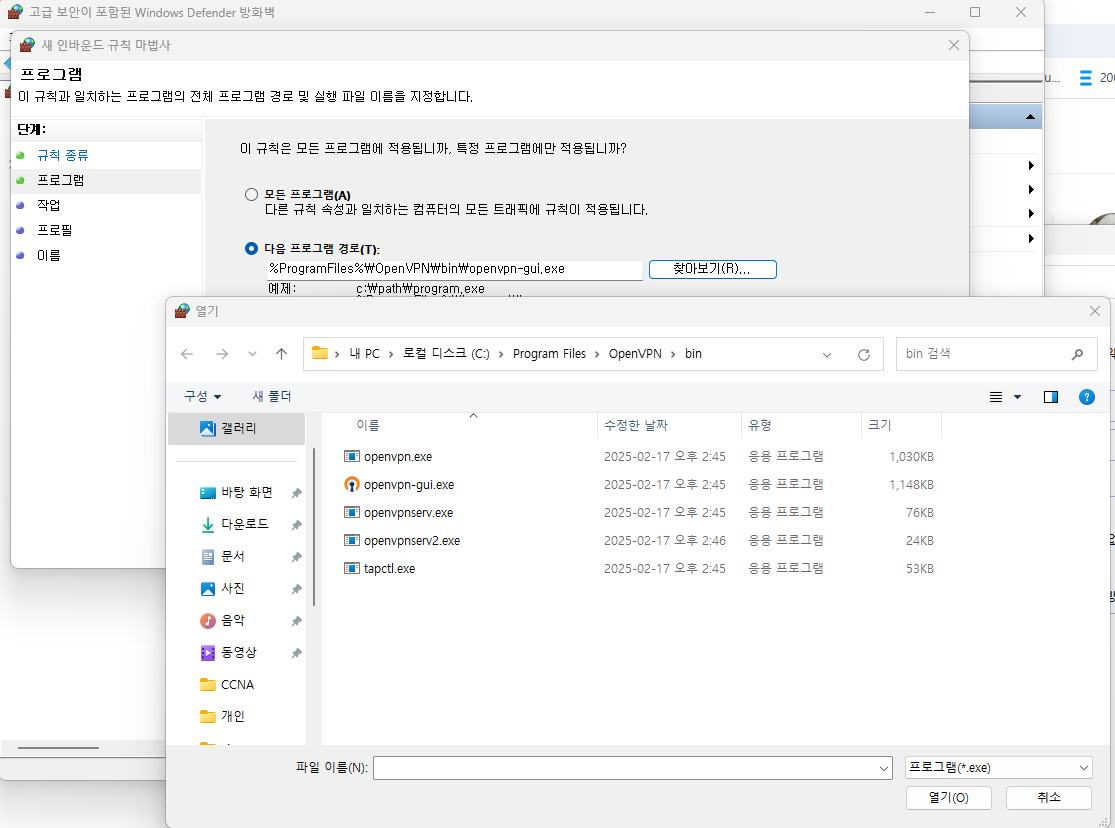The width and height of the screenshot is (1115, 828).
Task: Select openvpnserv2.exe file
Action: point(412,541)
